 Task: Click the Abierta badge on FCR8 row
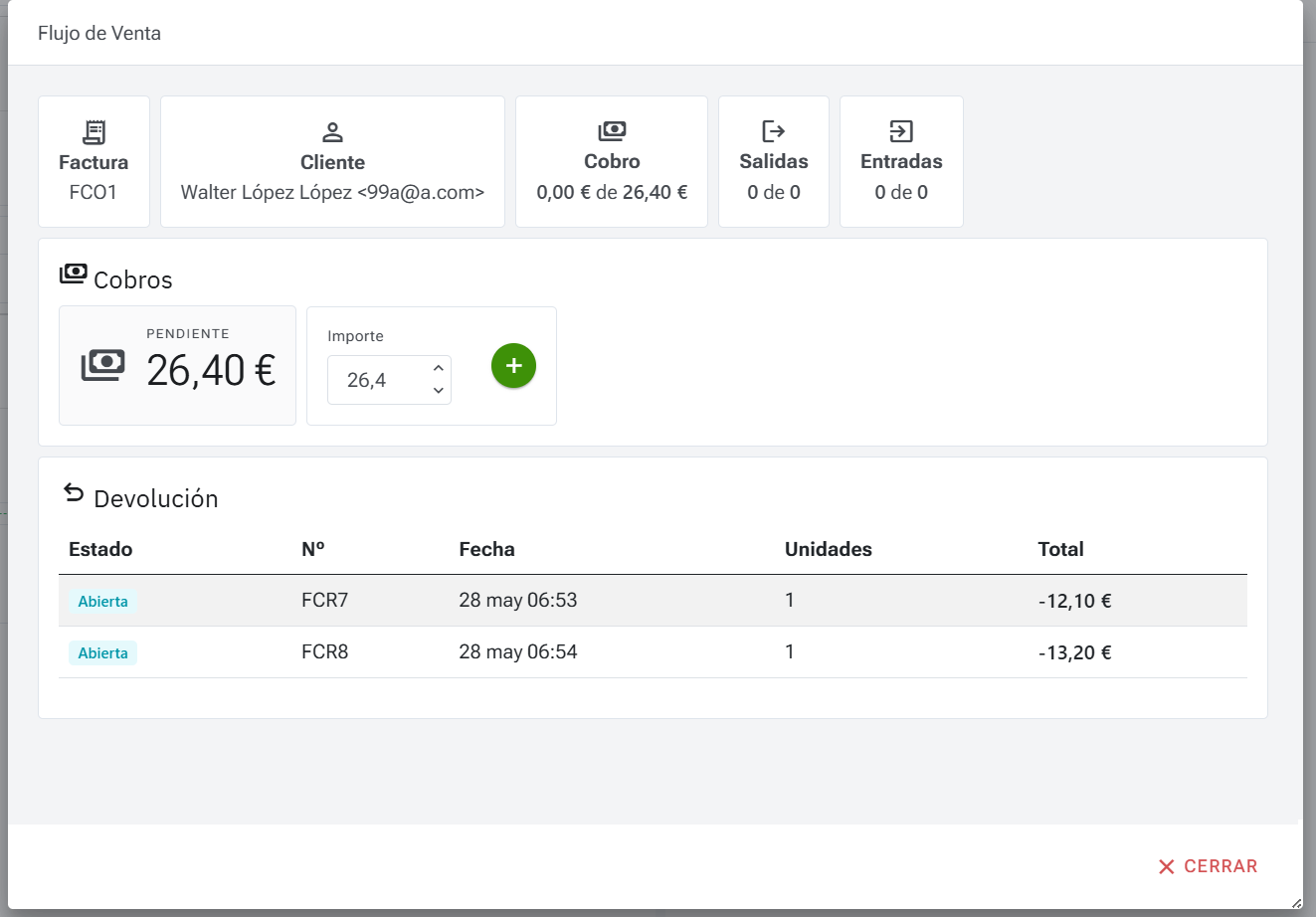click(102, 653)
